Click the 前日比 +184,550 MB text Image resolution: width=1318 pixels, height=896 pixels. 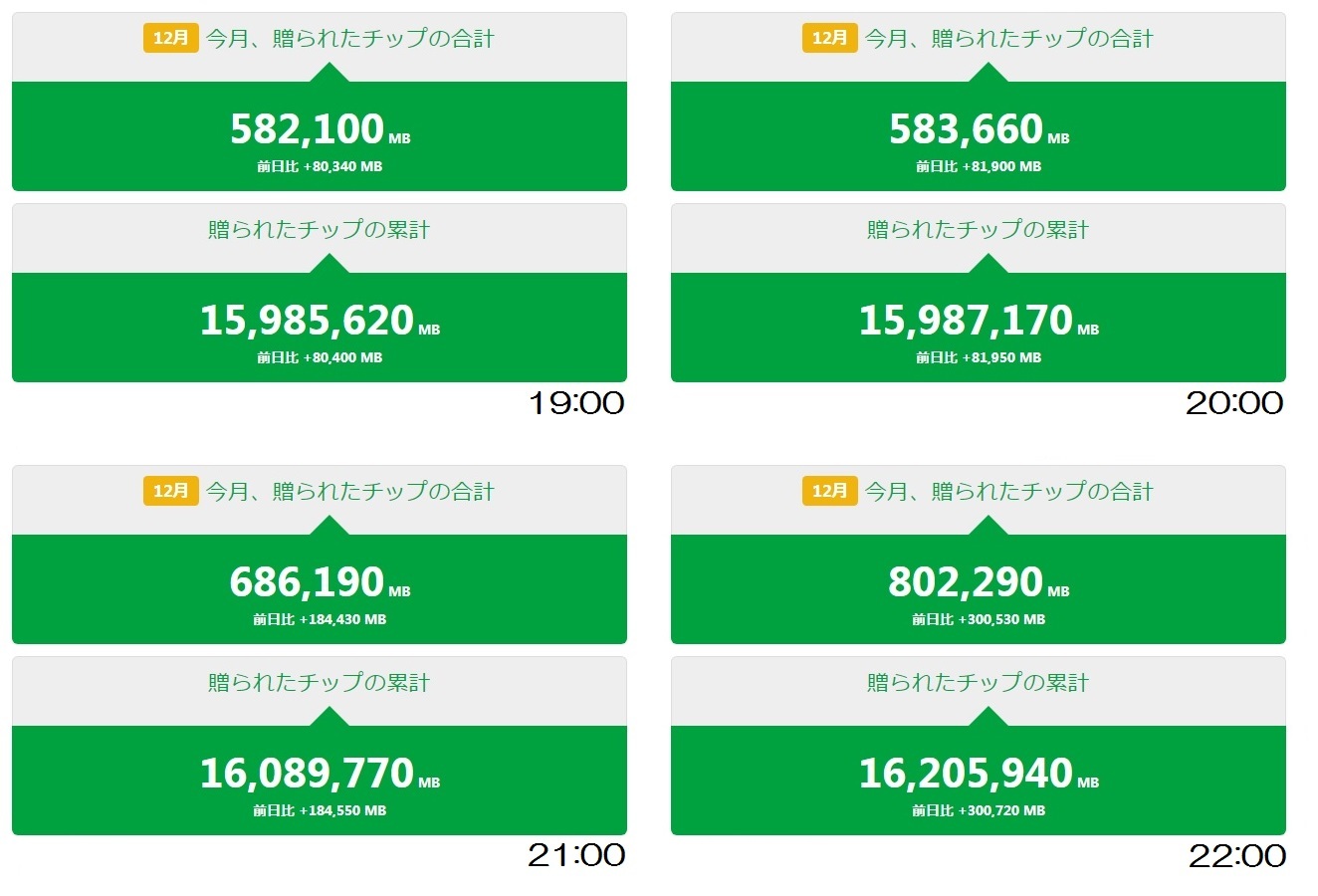coord(320,810)
